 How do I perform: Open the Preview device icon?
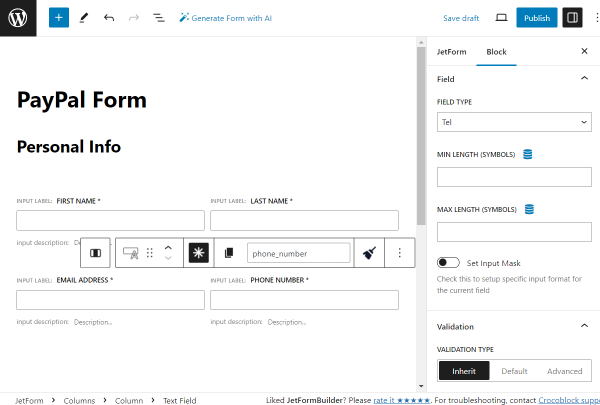pyautogui.click(x=501, y=18)
